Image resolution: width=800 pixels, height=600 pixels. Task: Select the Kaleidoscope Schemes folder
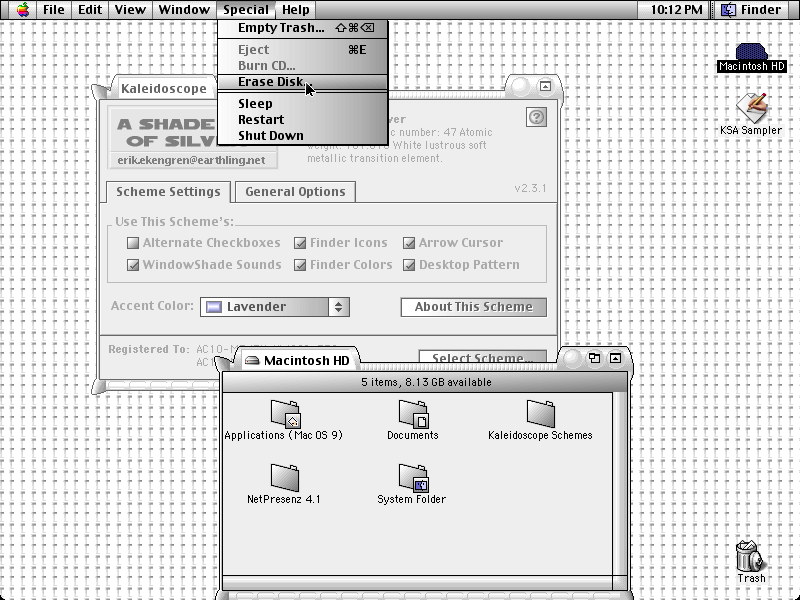(x=540, y=420)
